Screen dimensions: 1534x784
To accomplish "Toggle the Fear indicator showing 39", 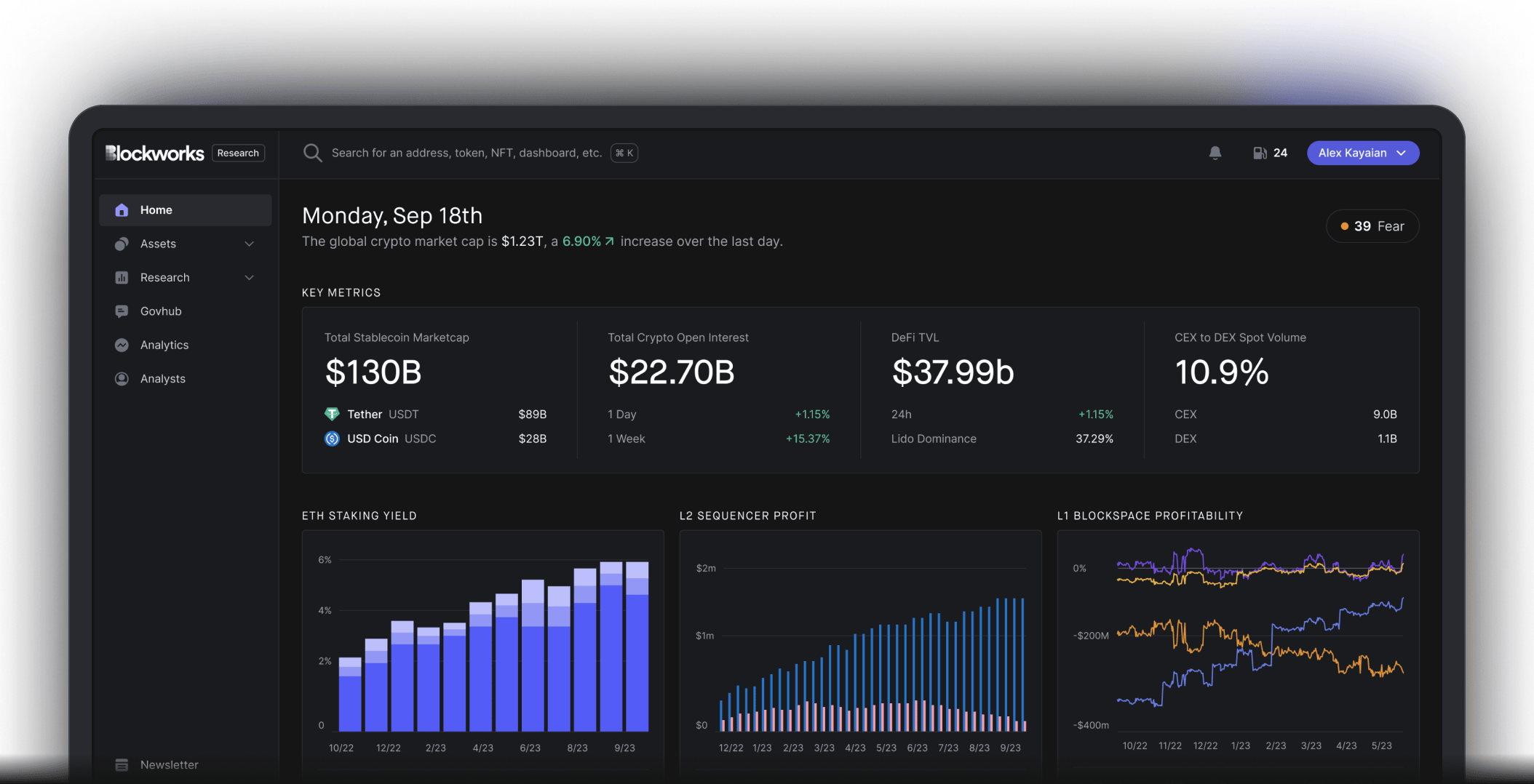I will coord(1372,226).
